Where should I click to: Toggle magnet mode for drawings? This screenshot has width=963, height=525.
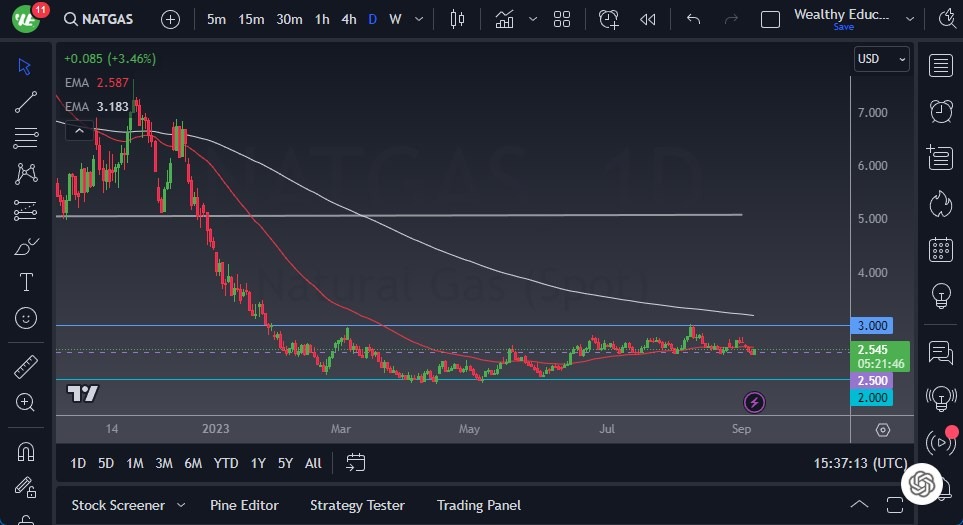click(27, 452)
